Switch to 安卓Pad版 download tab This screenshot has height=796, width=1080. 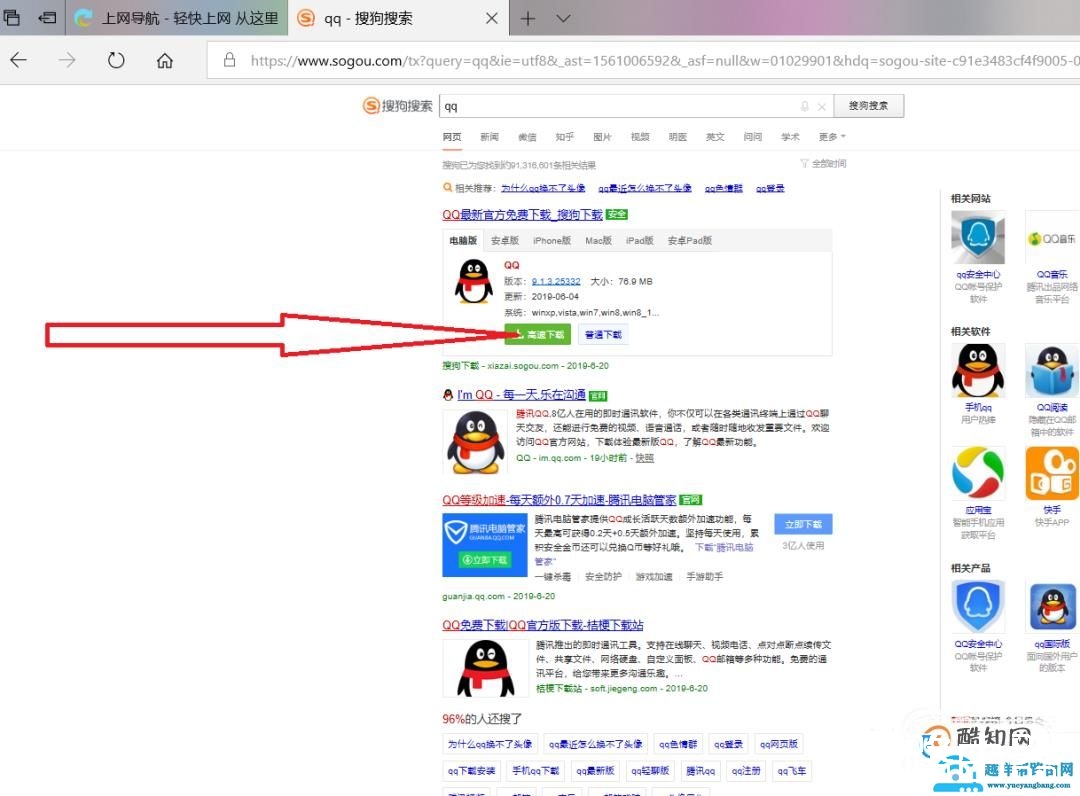pos(689,240)
